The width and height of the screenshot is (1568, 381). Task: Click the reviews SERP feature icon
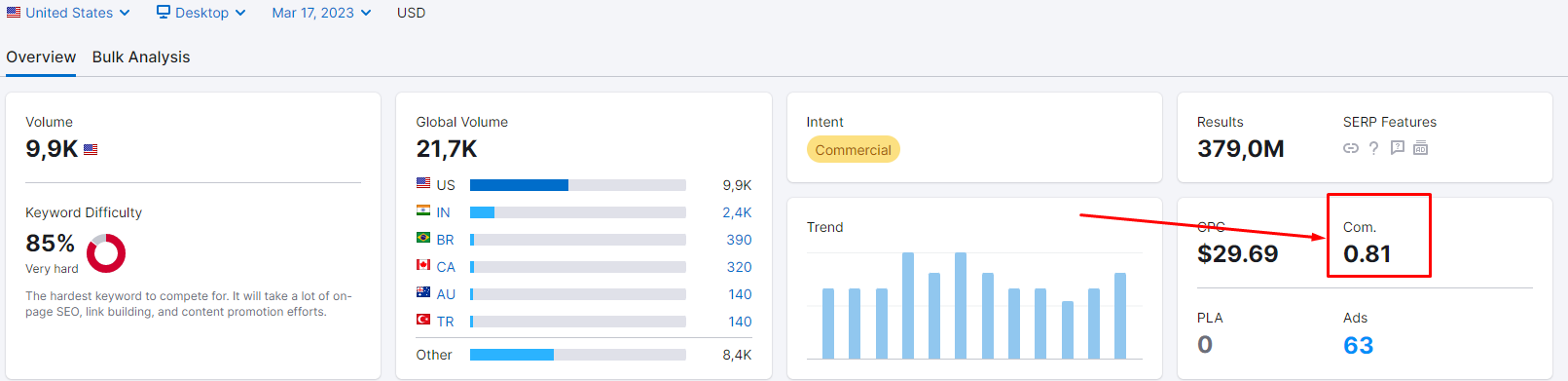(x=1398, y=148)
